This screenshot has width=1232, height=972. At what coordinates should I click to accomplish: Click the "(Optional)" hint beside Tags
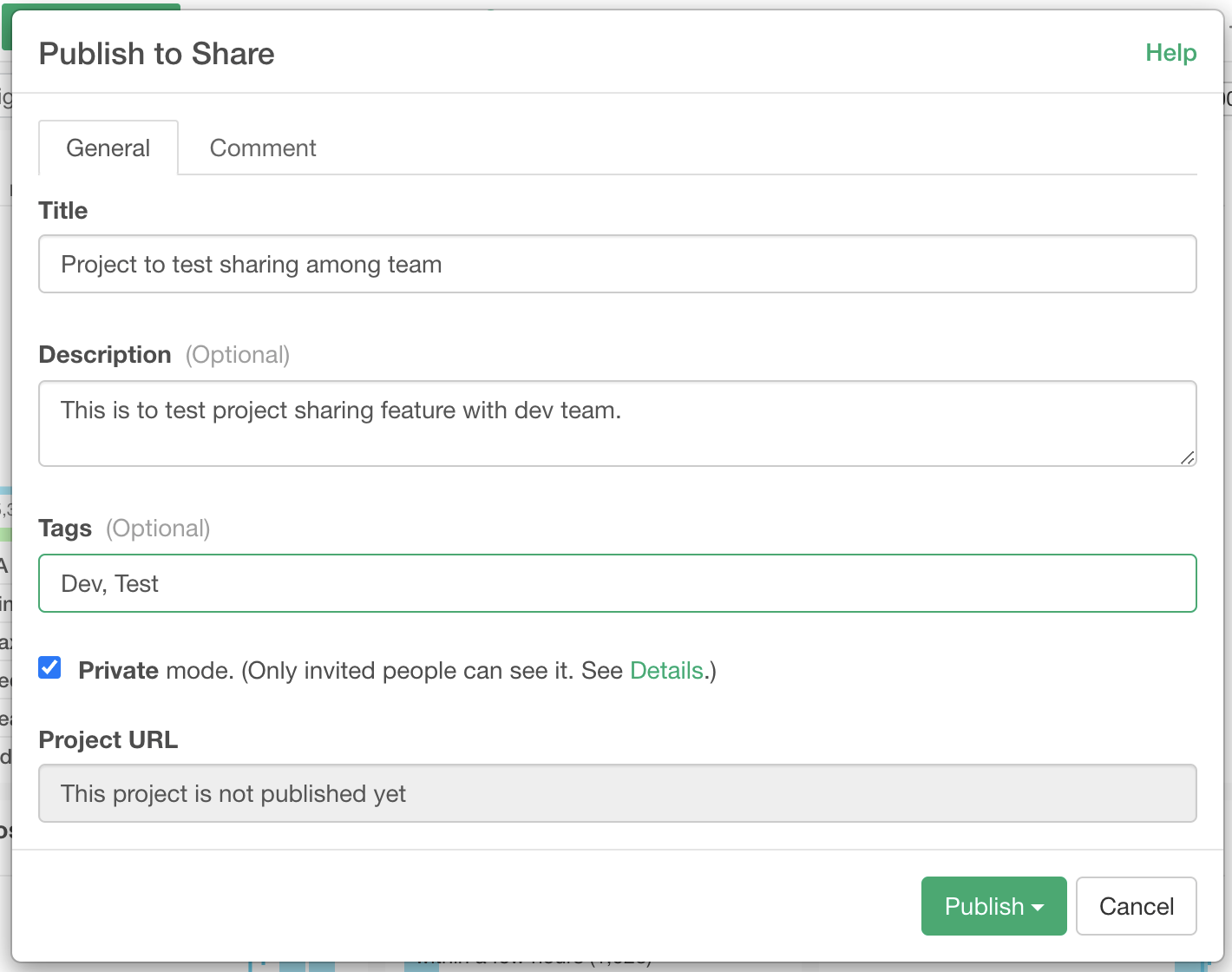coord(158,529)
